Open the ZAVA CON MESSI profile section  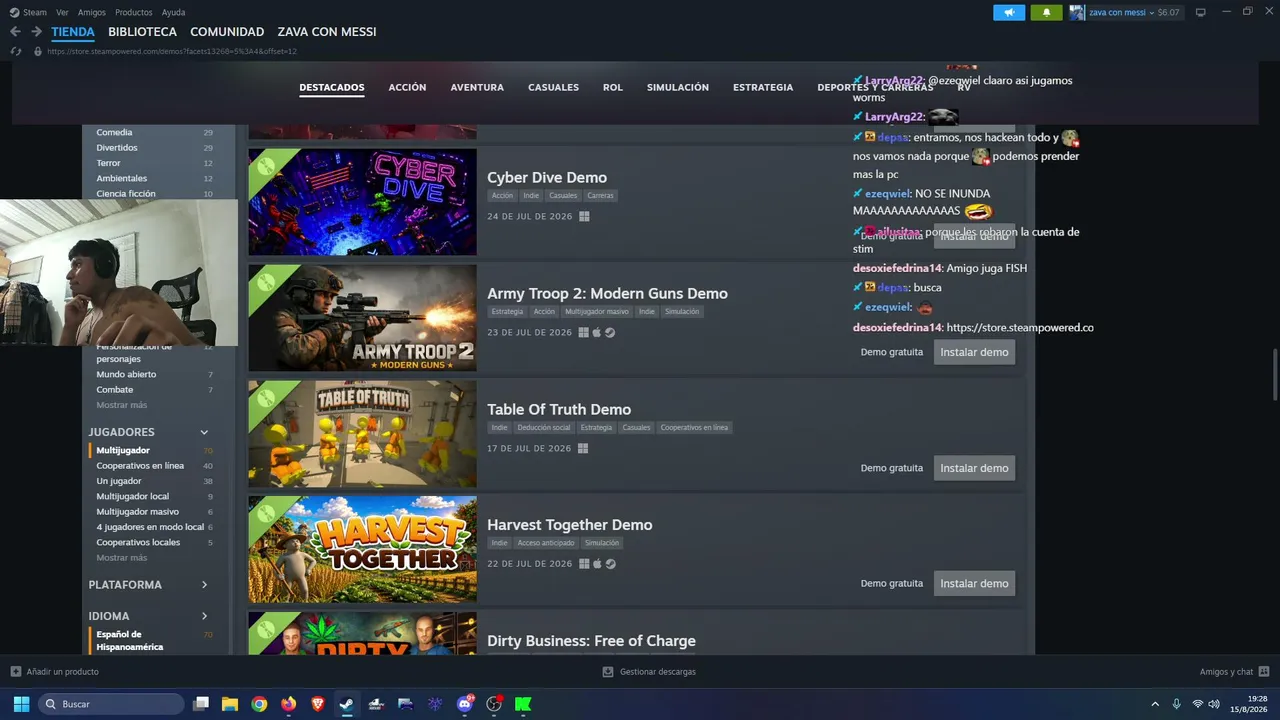pyautogui.click(x=327, y=32)
